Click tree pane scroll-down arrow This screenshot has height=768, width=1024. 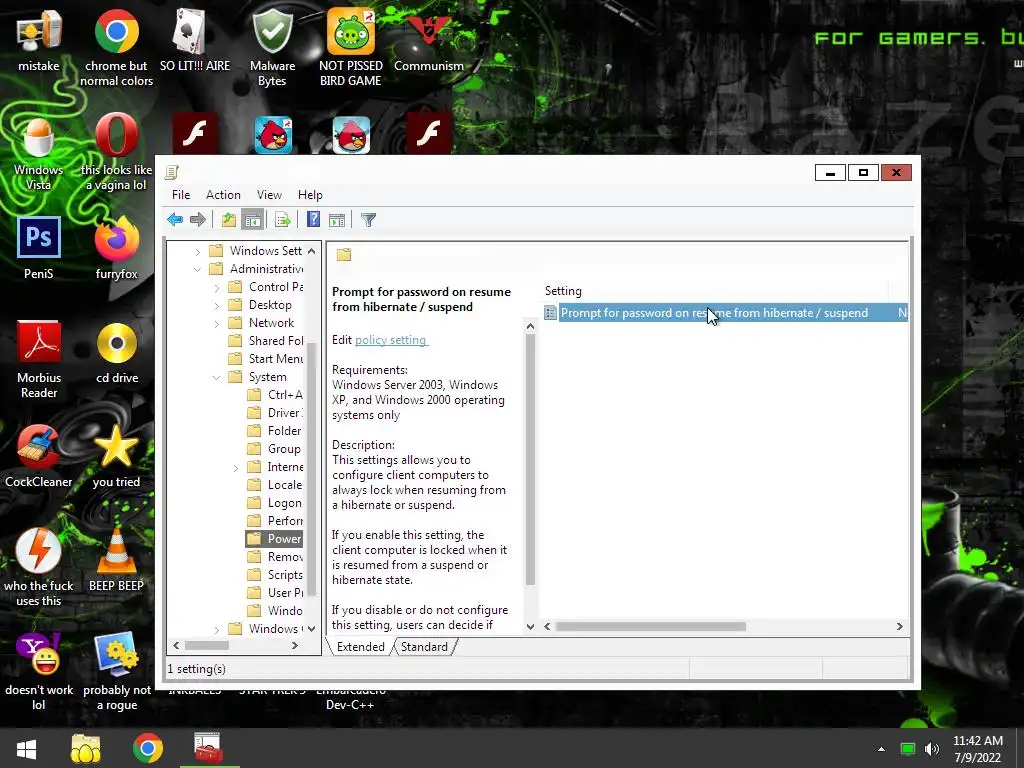(x=312, y=628)
